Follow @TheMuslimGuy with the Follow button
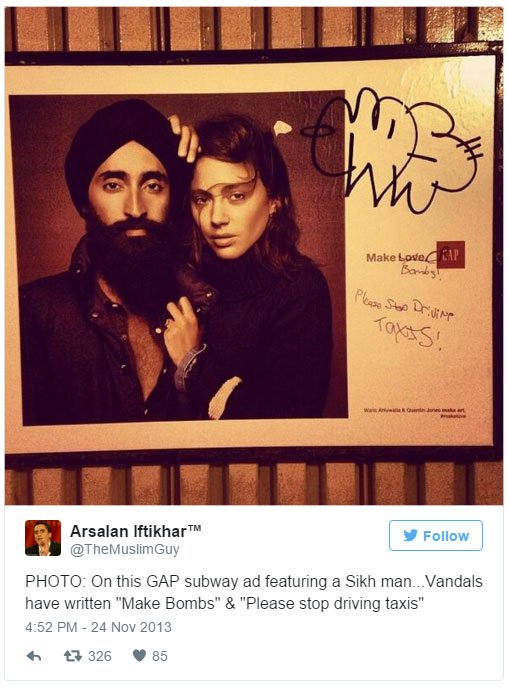Screen dimensions: 508x687 pyautogui.click(x=436, y=535)
